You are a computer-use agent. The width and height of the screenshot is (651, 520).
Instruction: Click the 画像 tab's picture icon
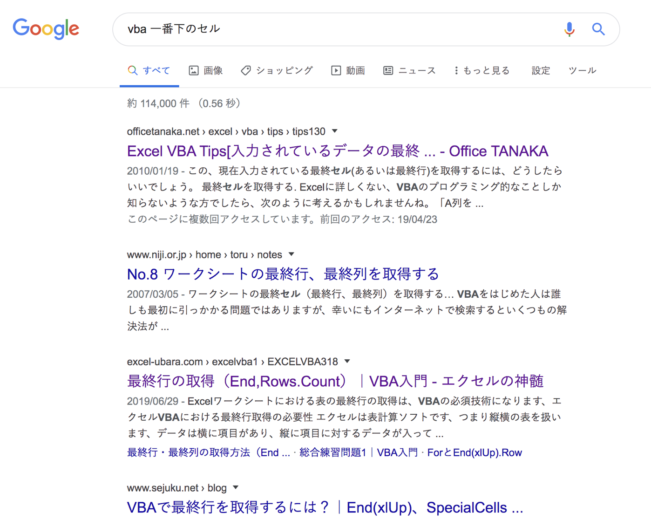click(x=193, y=71)
